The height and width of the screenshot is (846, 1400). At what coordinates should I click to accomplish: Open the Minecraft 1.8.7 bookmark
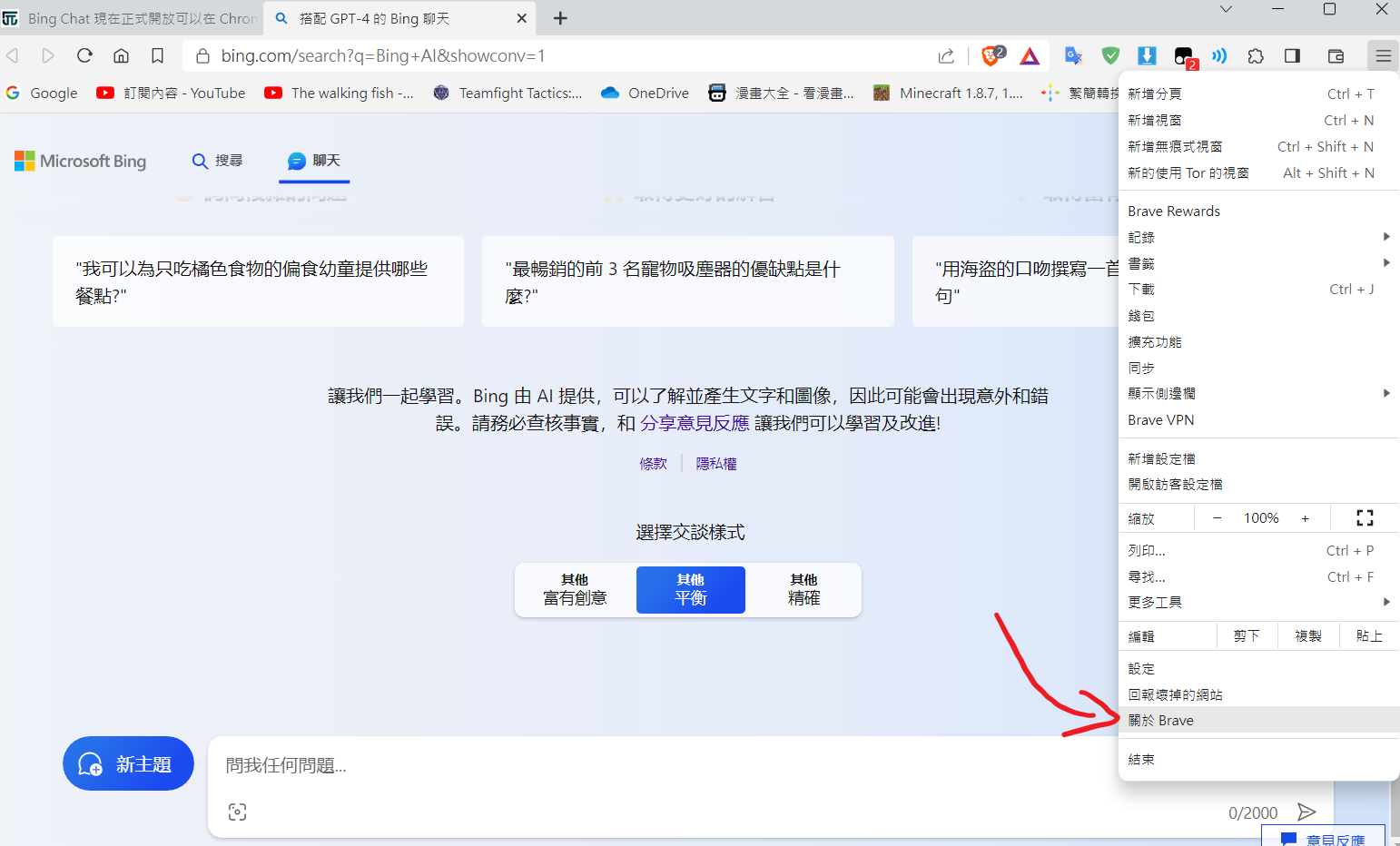coord(948,93)
